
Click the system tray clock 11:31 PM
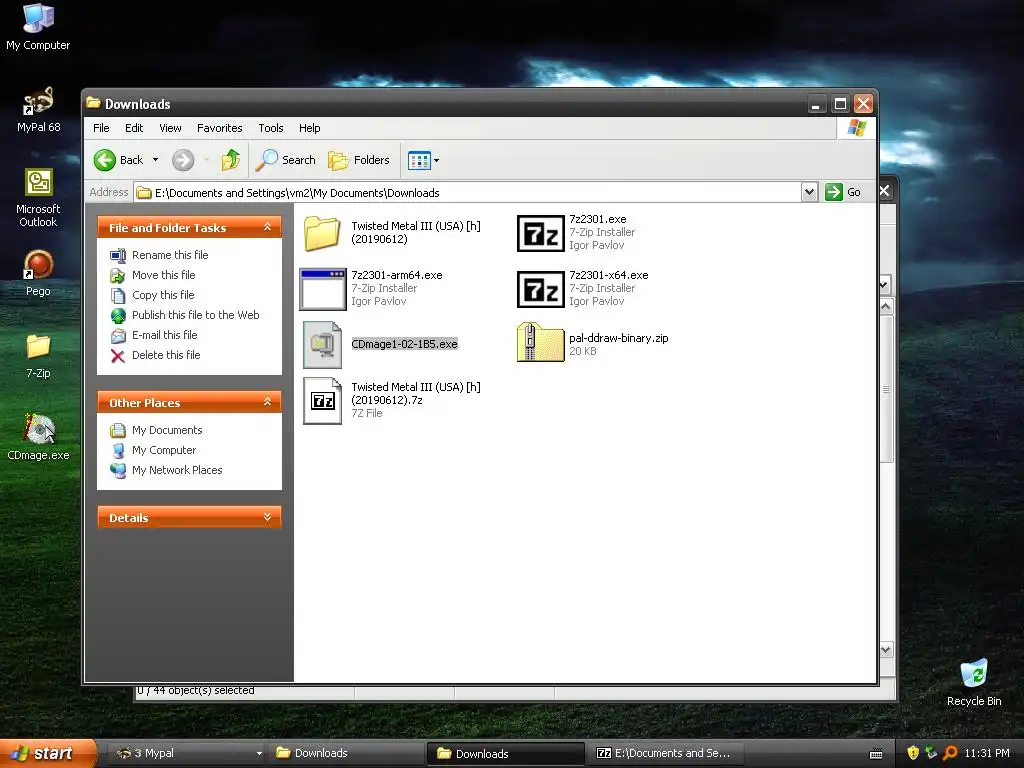click(x=987, y=753)
